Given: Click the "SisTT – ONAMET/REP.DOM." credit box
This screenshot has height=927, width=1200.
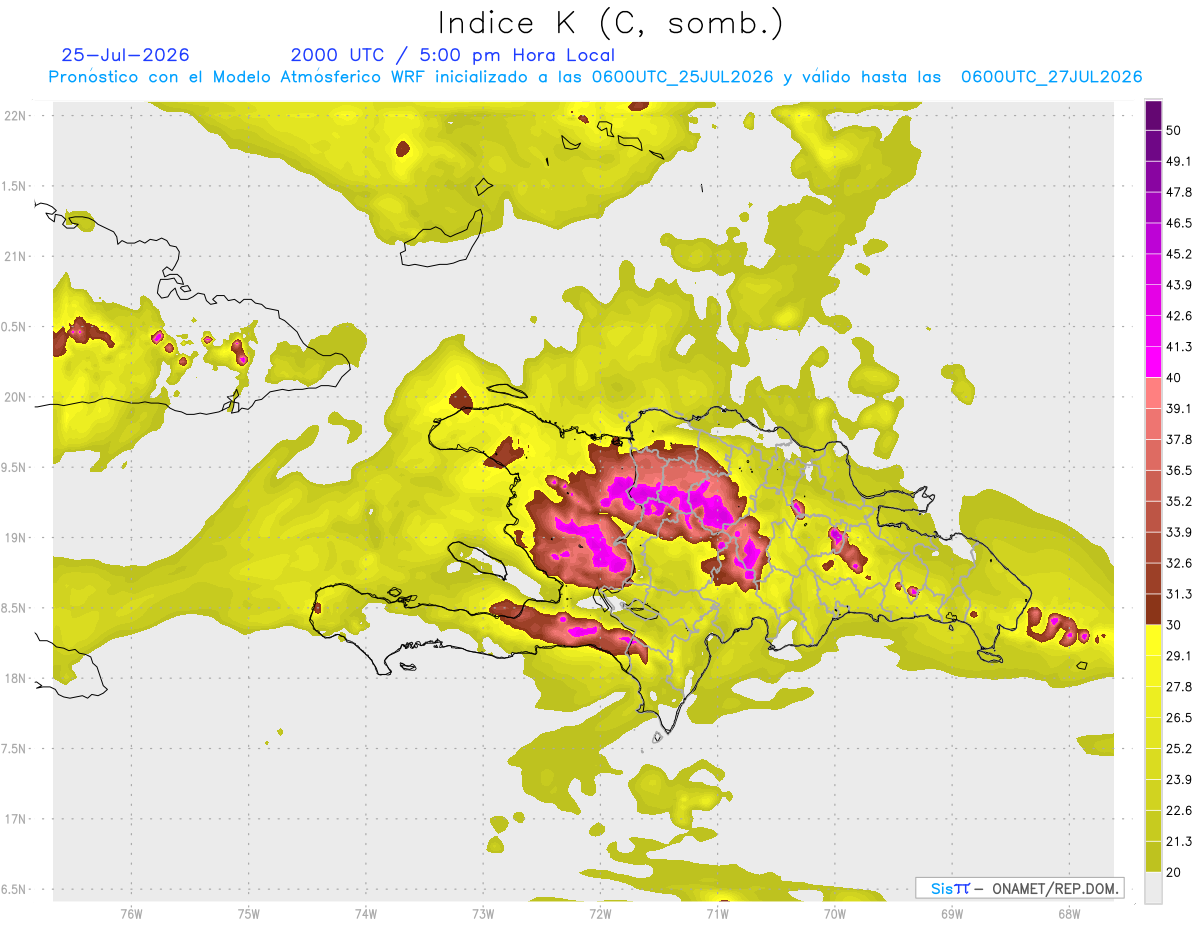Looking at the screenshot, I should tap(1019, 888).
